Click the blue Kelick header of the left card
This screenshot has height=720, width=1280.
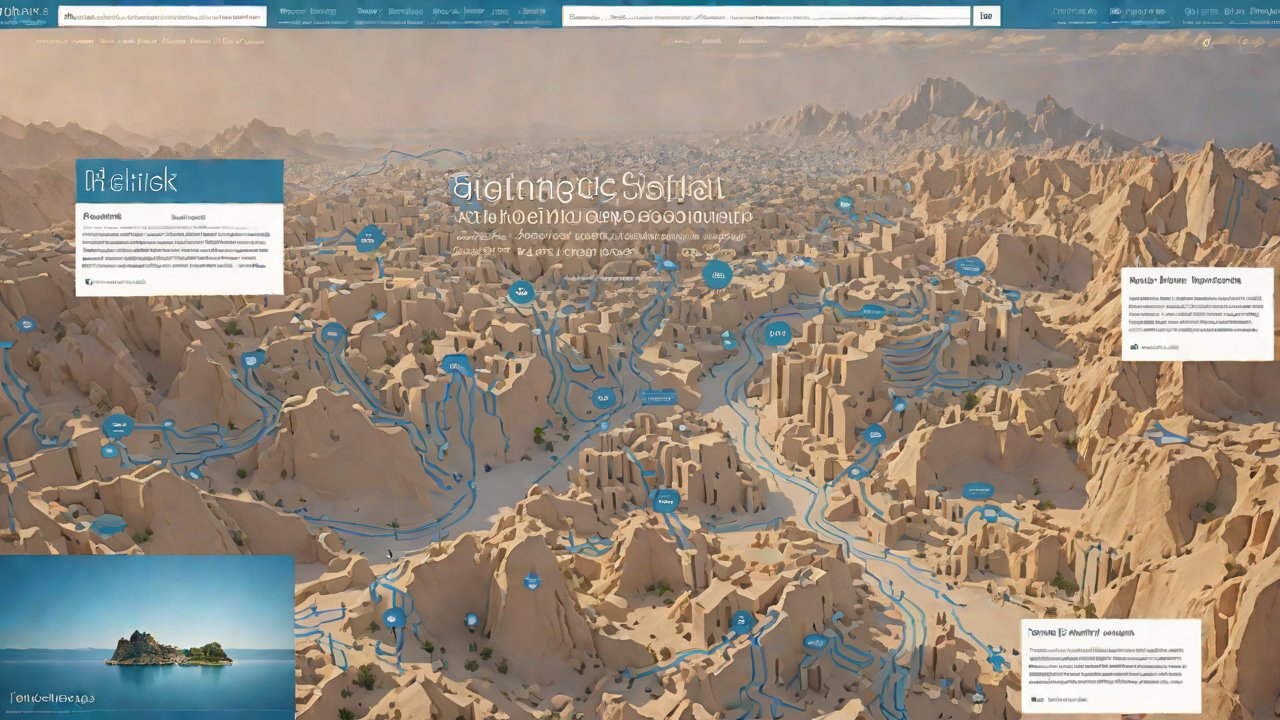(179, 181)
